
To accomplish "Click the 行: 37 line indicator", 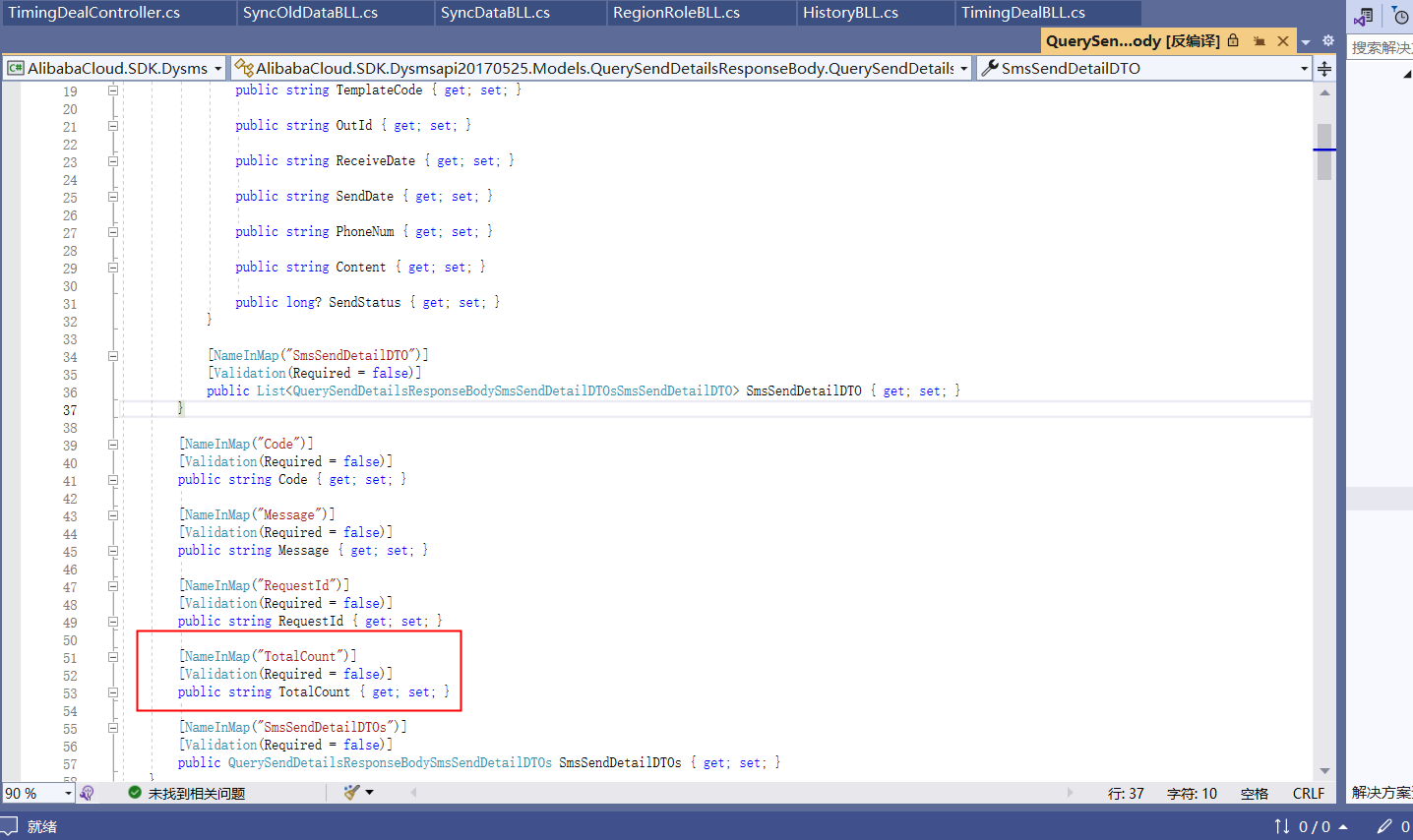I will click(x=1126, y=793).
